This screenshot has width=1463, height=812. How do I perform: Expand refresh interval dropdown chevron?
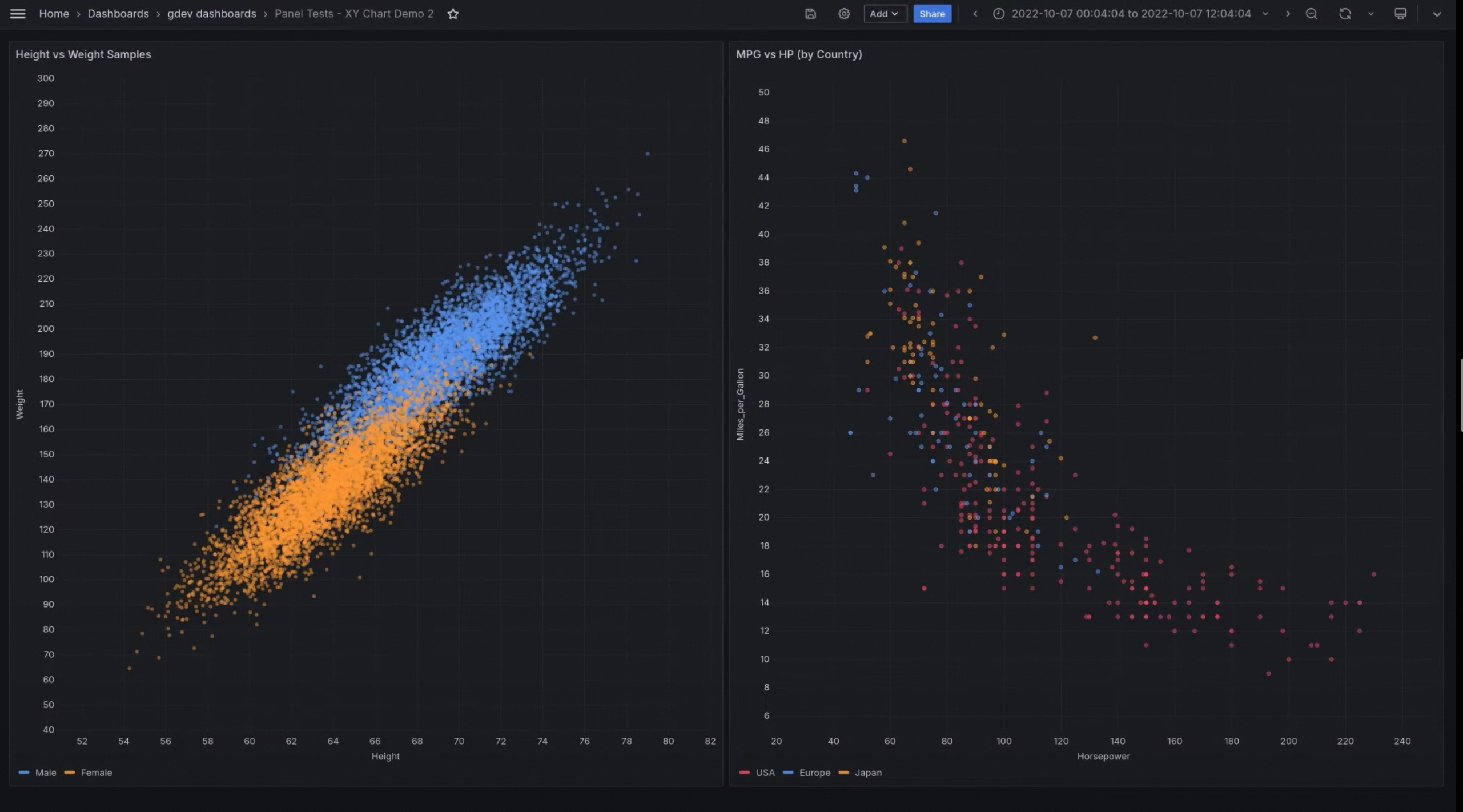tap(1370, 14)
